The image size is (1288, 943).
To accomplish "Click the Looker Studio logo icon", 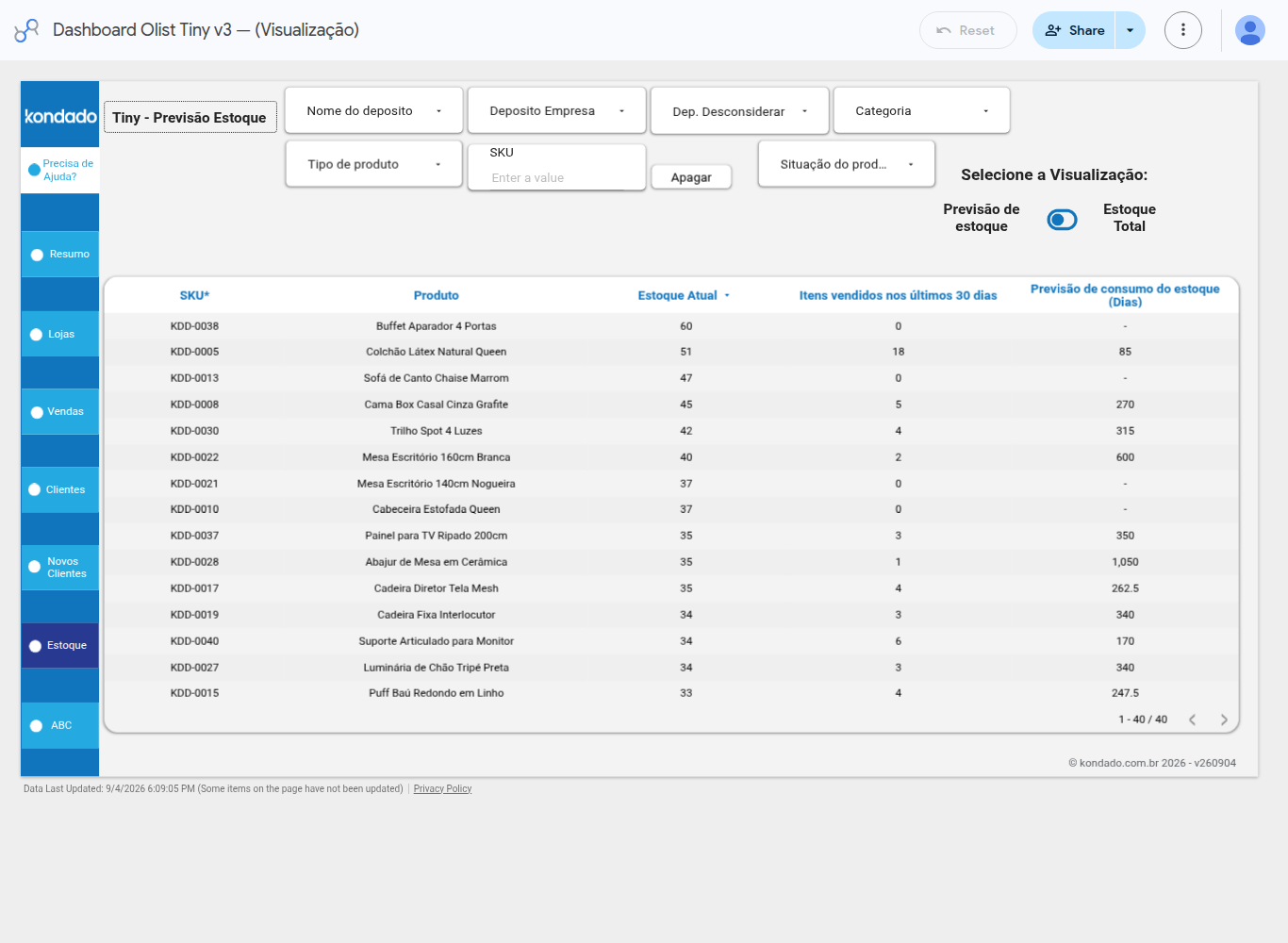I will click(26, 30).
